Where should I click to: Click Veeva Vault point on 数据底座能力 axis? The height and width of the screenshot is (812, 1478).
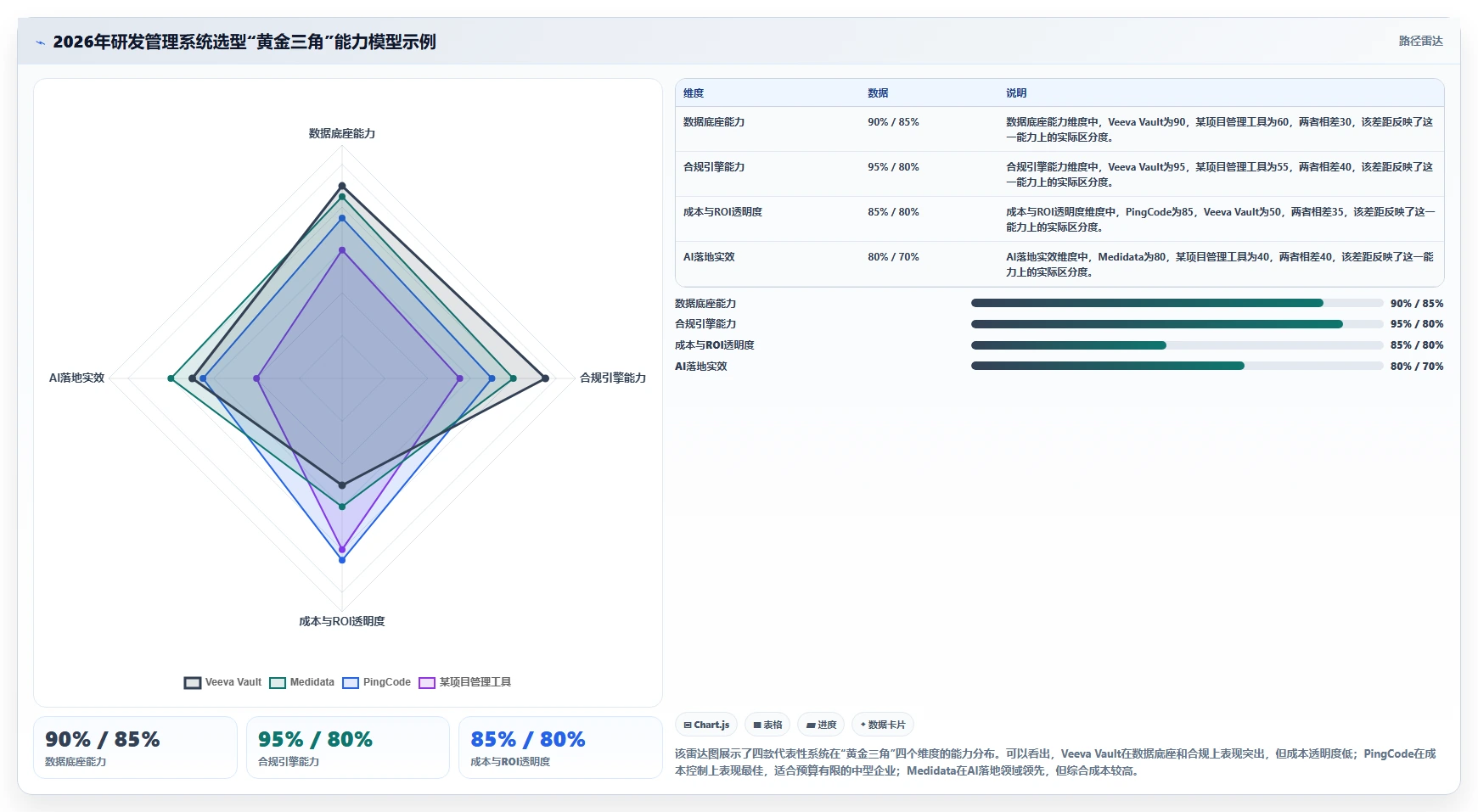click(342, 186)
